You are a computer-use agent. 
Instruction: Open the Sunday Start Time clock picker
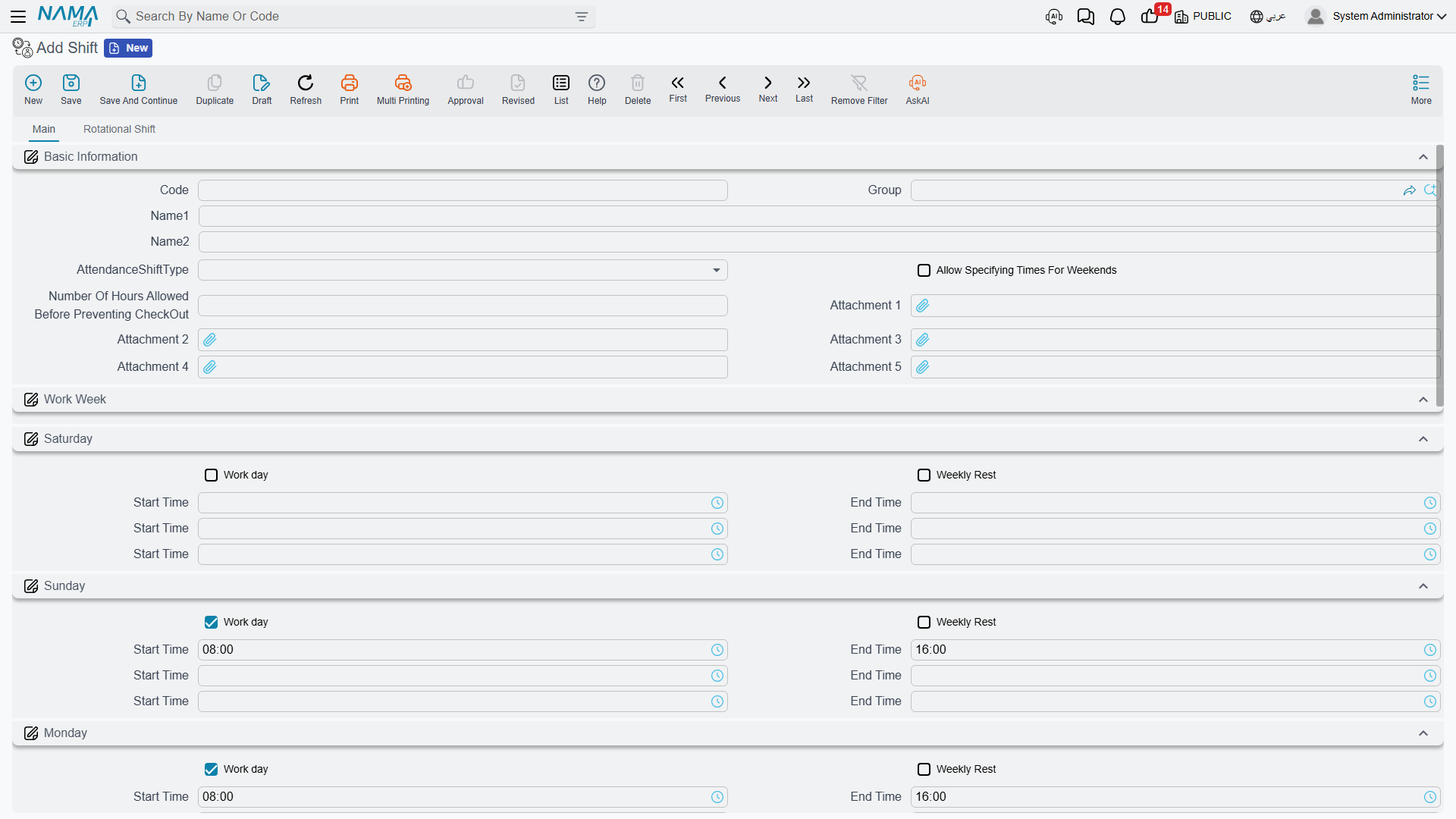point(717,650)
